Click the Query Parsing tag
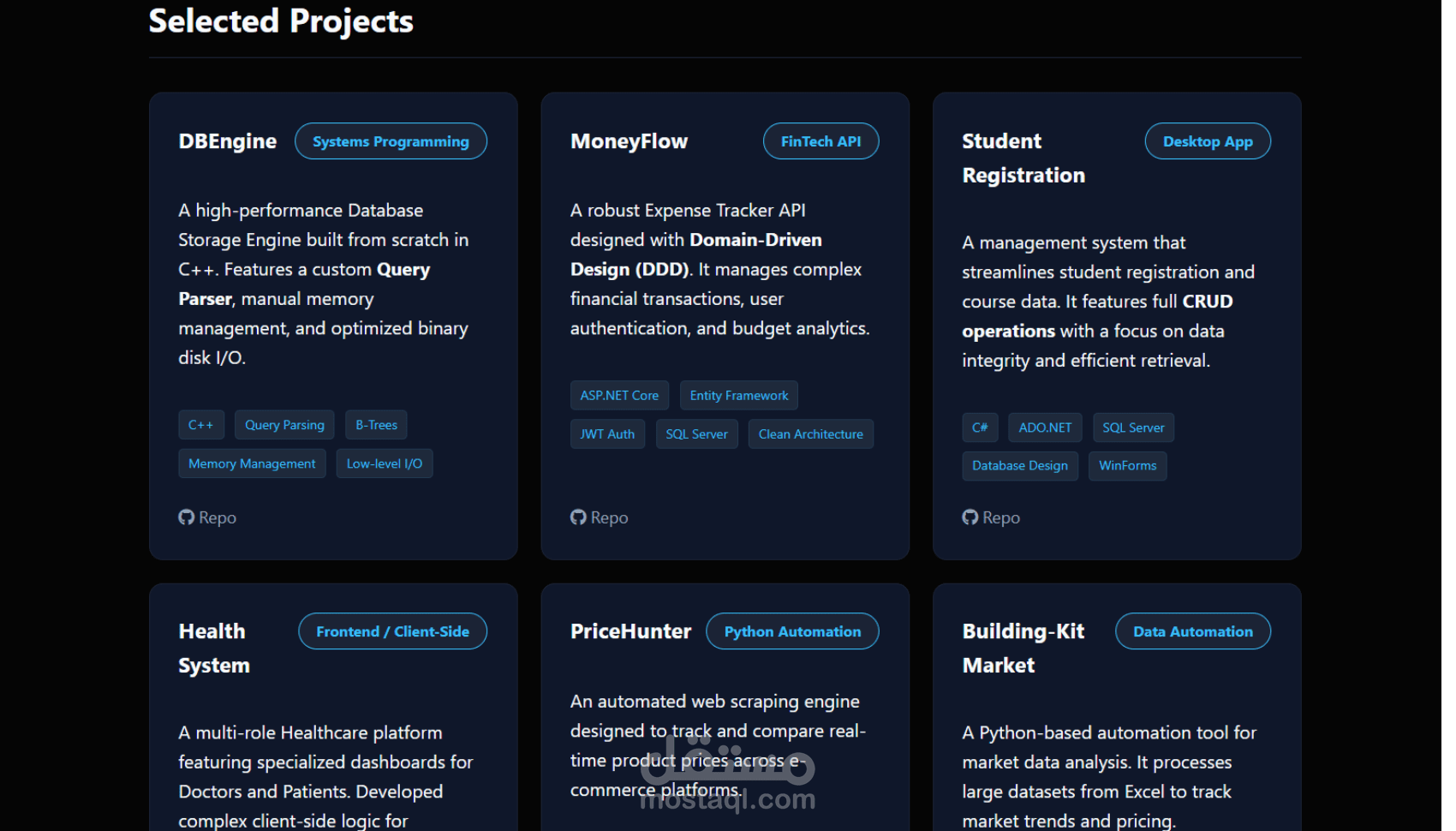This screenshot has height=831, width=1456. point(284,425)
